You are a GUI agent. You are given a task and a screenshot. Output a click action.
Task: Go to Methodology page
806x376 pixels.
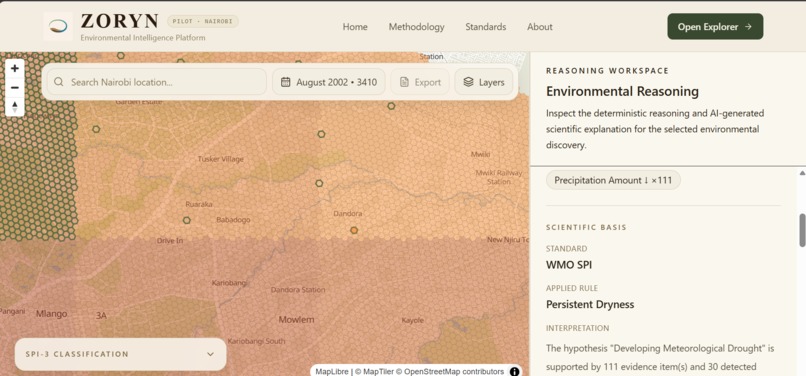[416, 27]
